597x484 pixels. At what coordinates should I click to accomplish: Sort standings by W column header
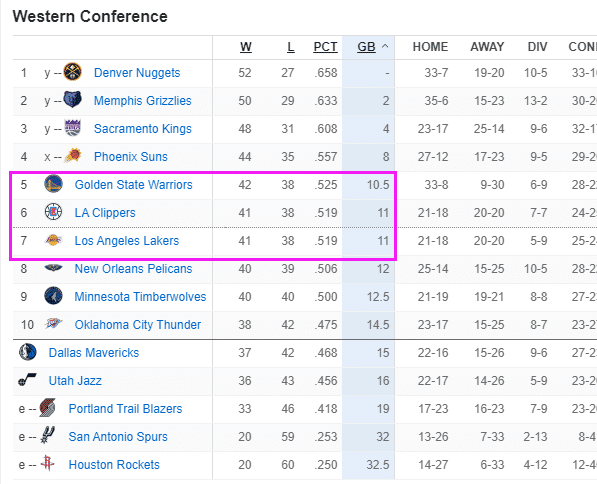[246, 47]
